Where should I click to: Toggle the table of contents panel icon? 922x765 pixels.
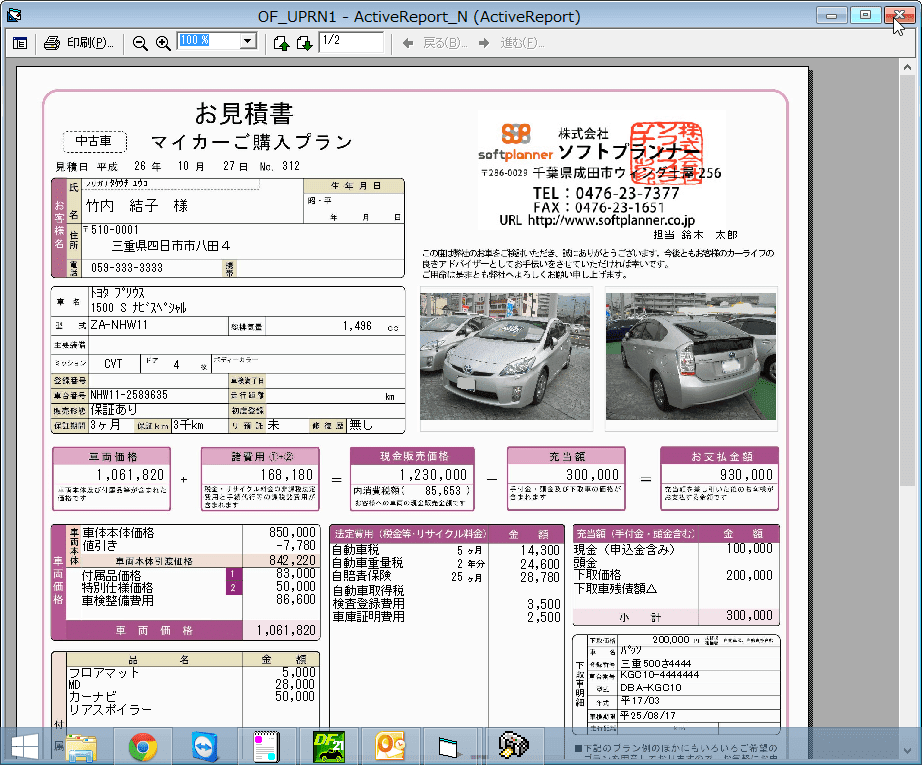click(20, 43)
